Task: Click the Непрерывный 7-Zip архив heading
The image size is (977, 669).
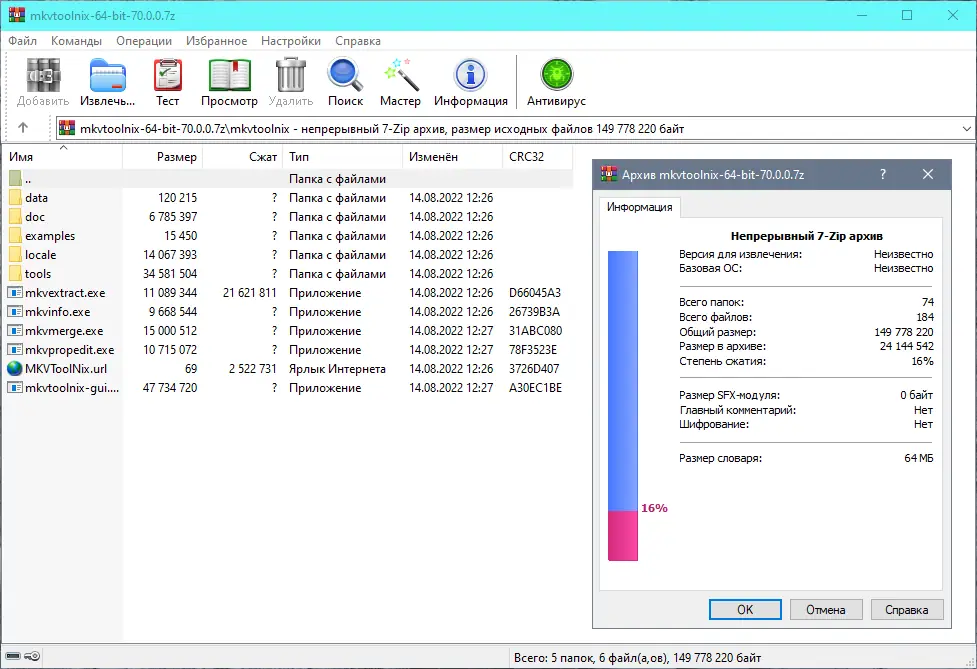Action: pos(806,236)
